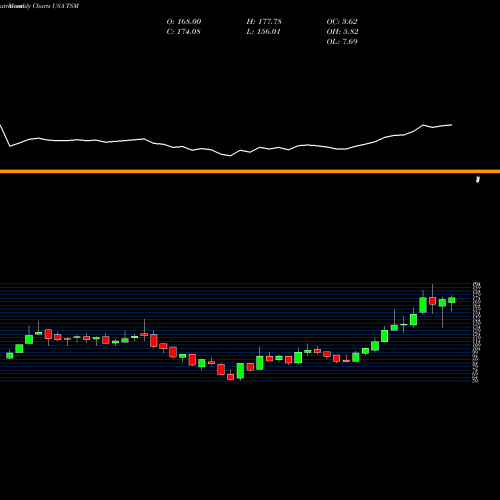Select the open price O: 168.00

point(184,21)
